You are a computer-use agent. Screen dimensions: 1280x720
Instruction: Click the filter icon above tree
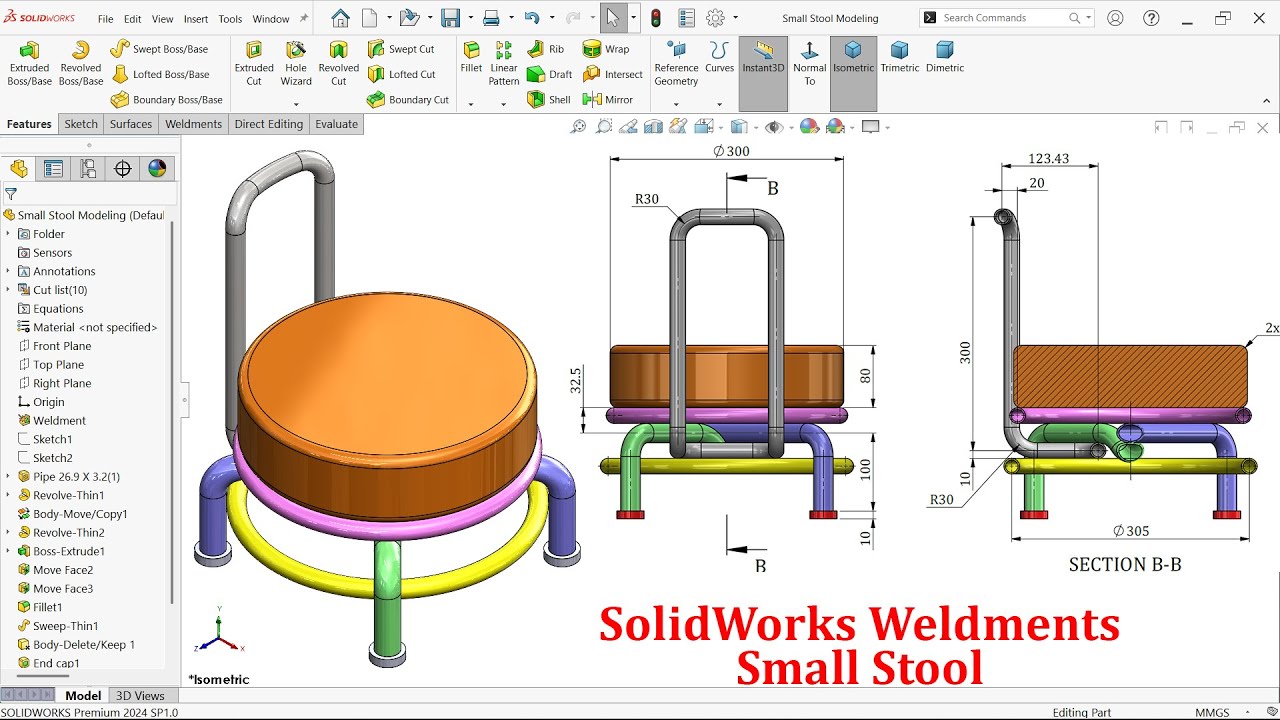click(x=11, y=194)
